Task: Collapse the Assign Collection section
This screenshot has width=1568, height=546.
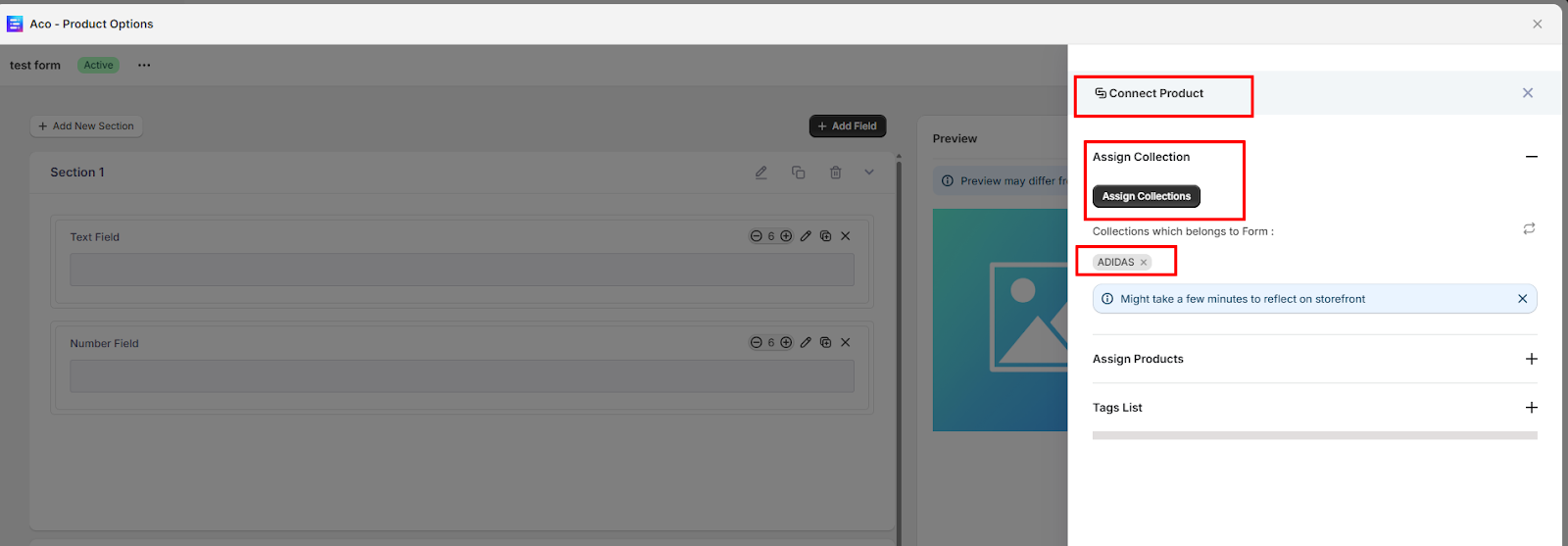Action: pyautogui.click(x=1531, y=157)
